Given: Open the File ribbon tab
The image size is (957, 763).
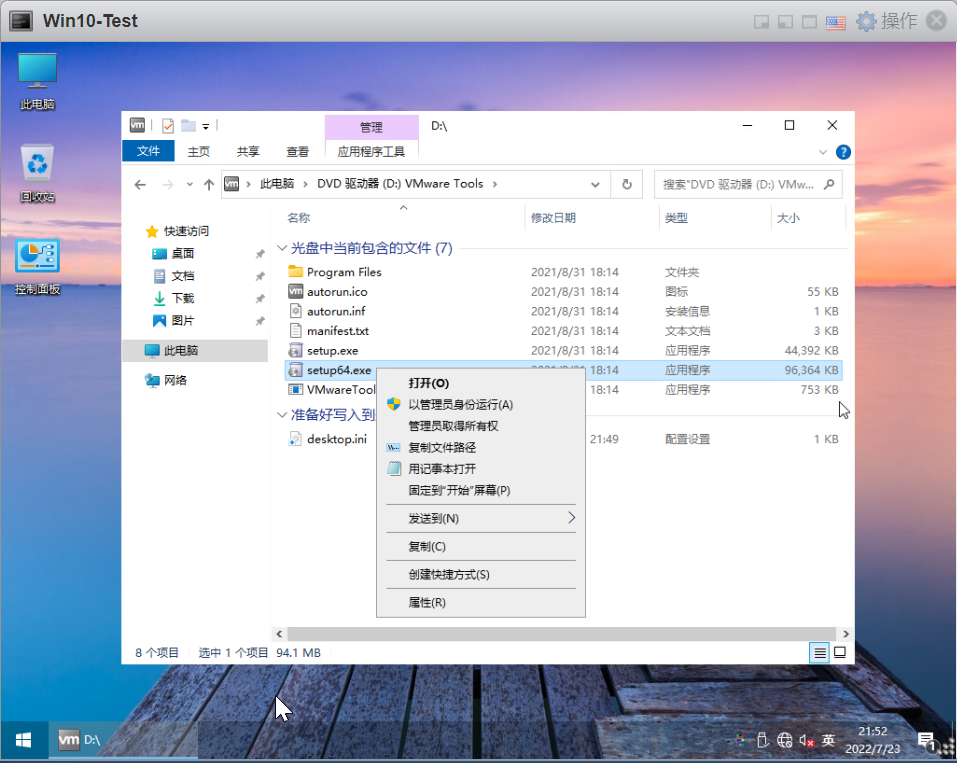Looking at the screenshot, I should (x=148, y=151).
